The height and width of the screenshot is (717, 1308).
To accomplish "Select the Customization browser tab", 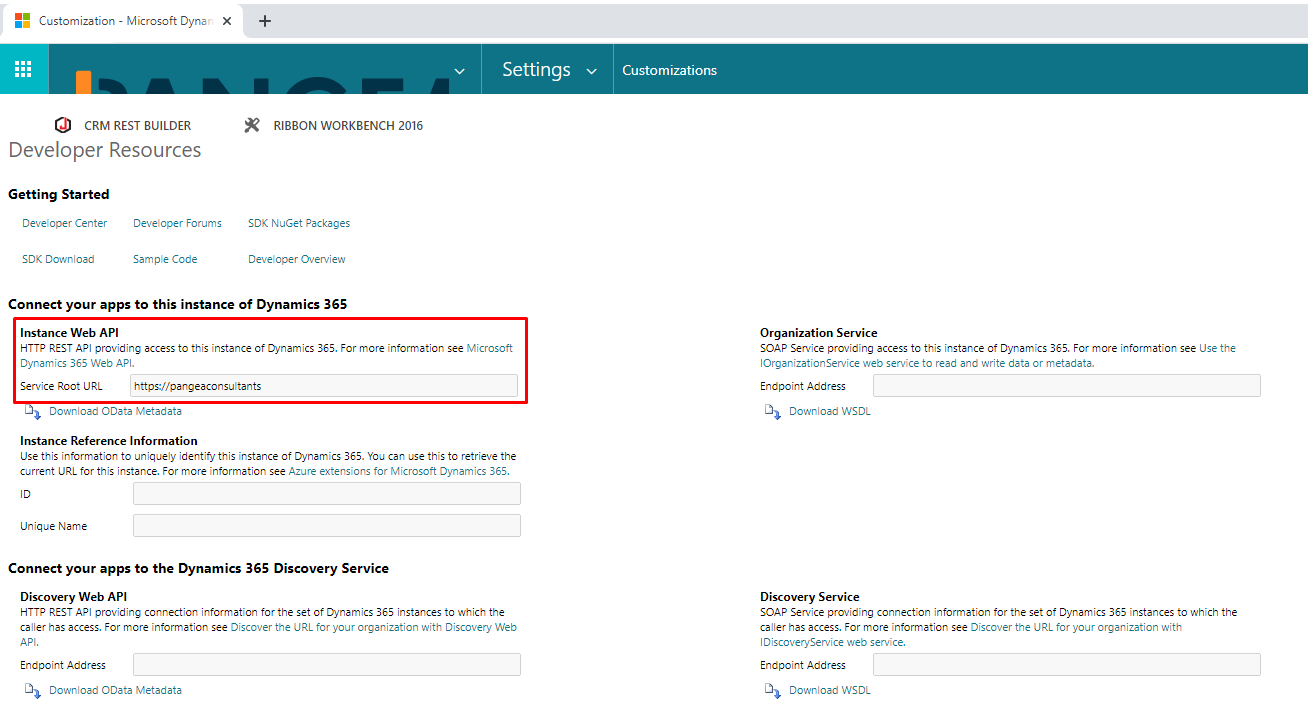I will 120,20.
